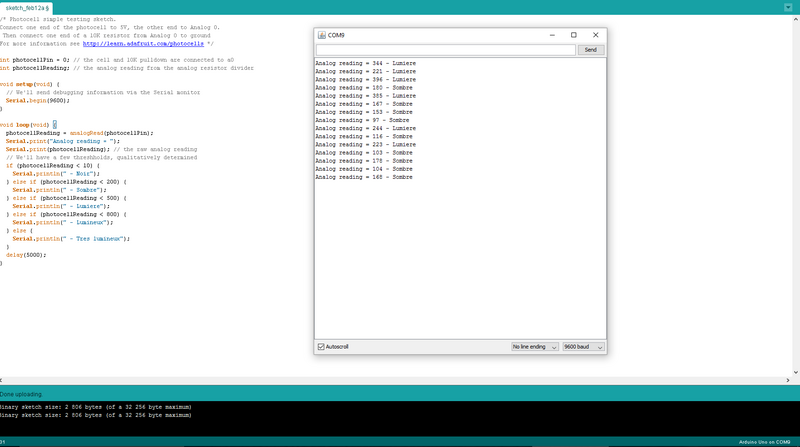Focus the serial monitor message input field

click(446, 49)
